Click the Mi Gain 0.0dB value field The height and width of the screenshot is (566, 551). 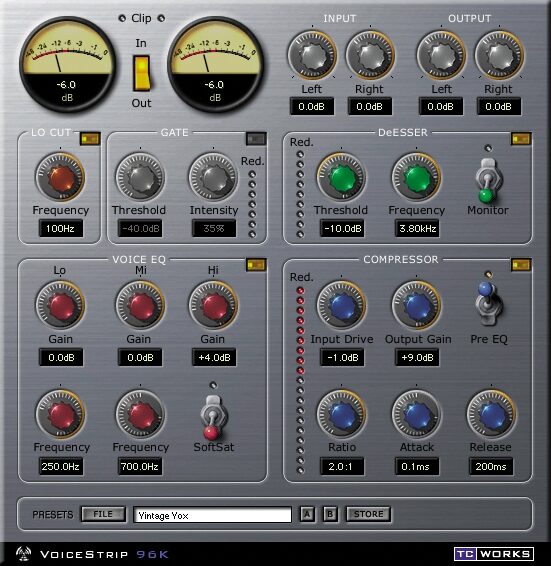pos(140,357)
